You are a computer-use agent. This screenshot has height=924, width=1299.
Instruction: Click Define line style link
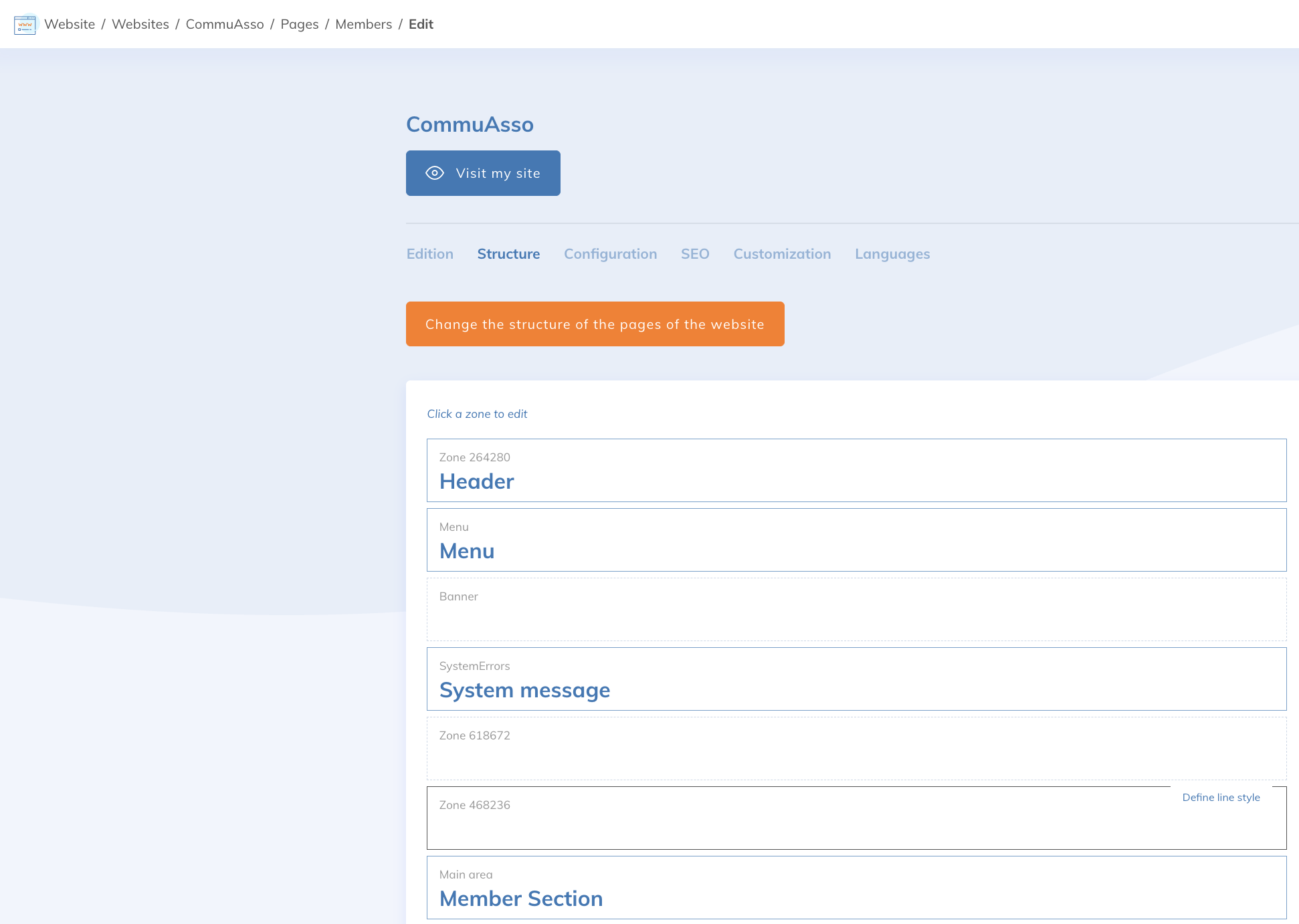1220,797
